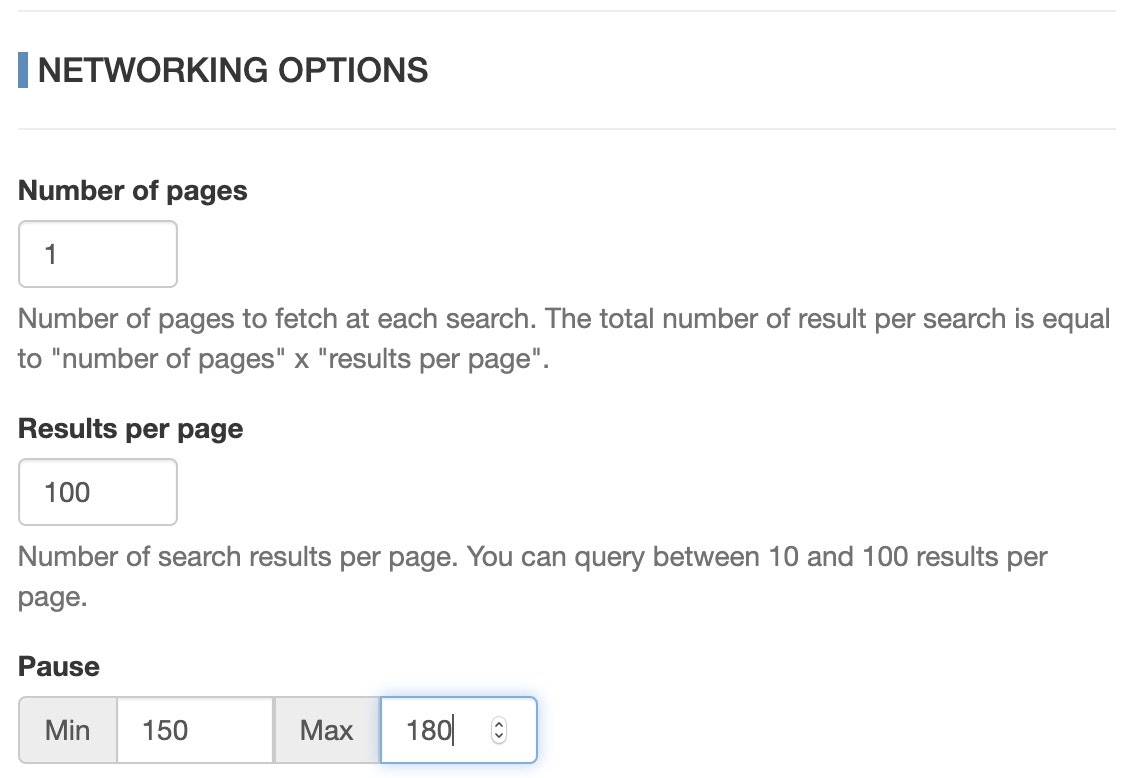Image resolution: width=1146 pixels, height=778 pixels.
Task: Click the Min addon label
Action: tap(68, 730)
